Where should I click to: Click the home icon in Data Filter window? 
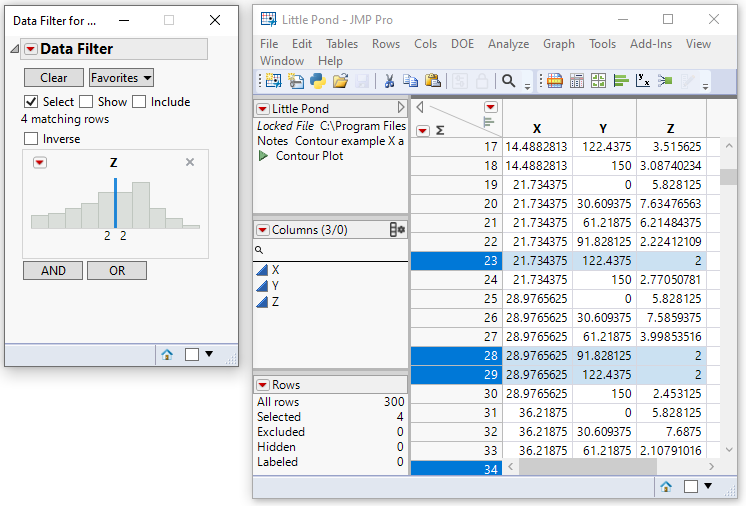click(x=167, y=354)
